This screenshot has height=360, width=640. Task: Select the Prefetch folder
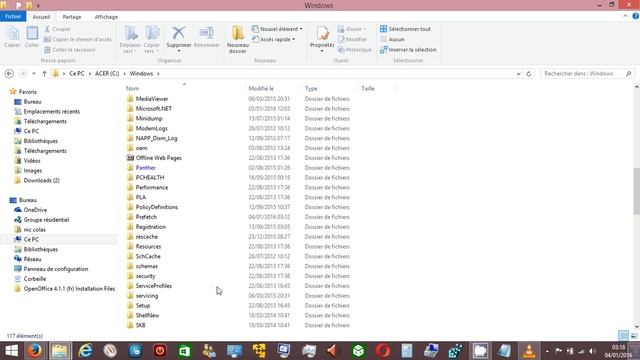coord(146,217)
